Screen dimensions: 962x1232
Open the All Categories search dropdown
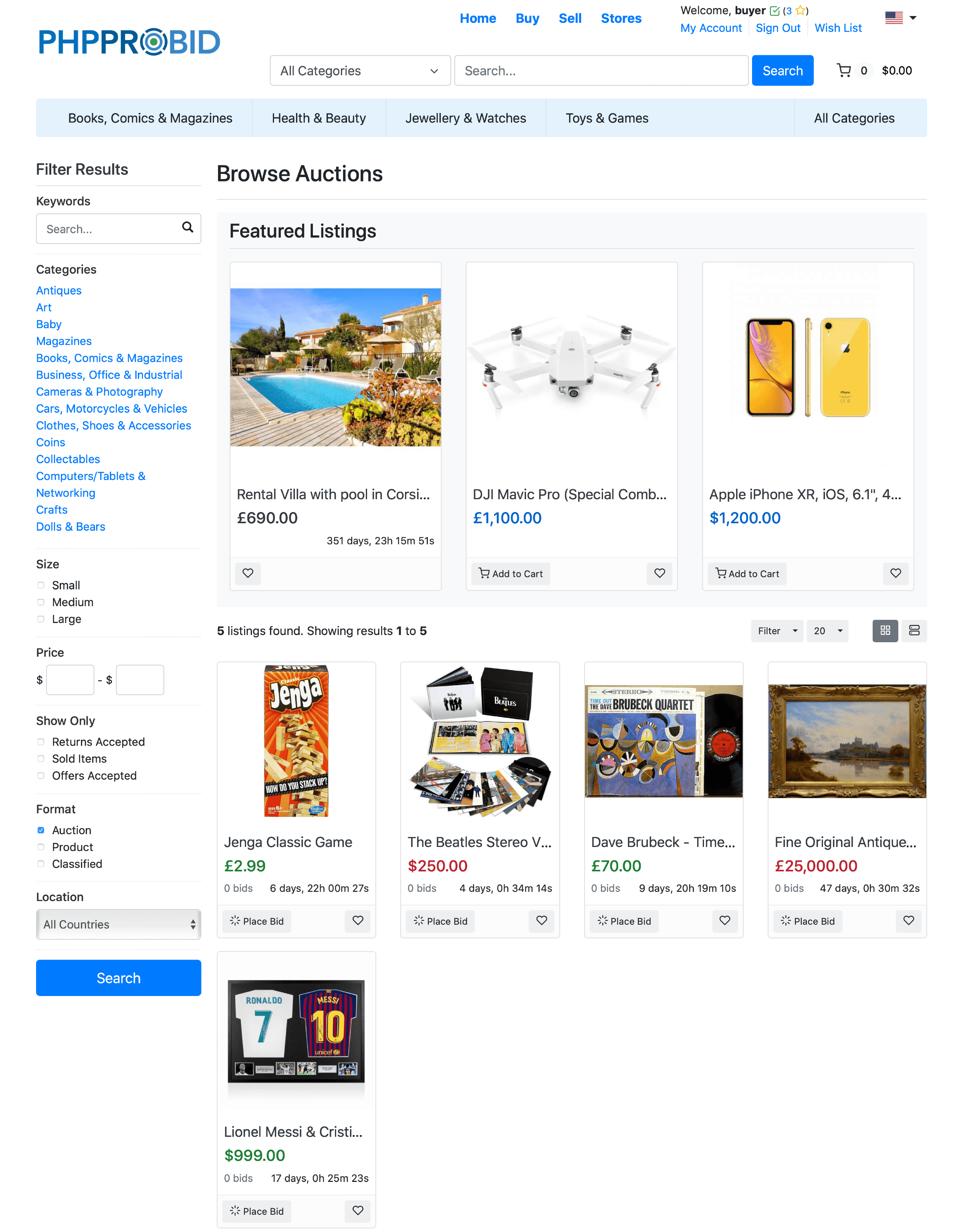[x=360, y=71]
